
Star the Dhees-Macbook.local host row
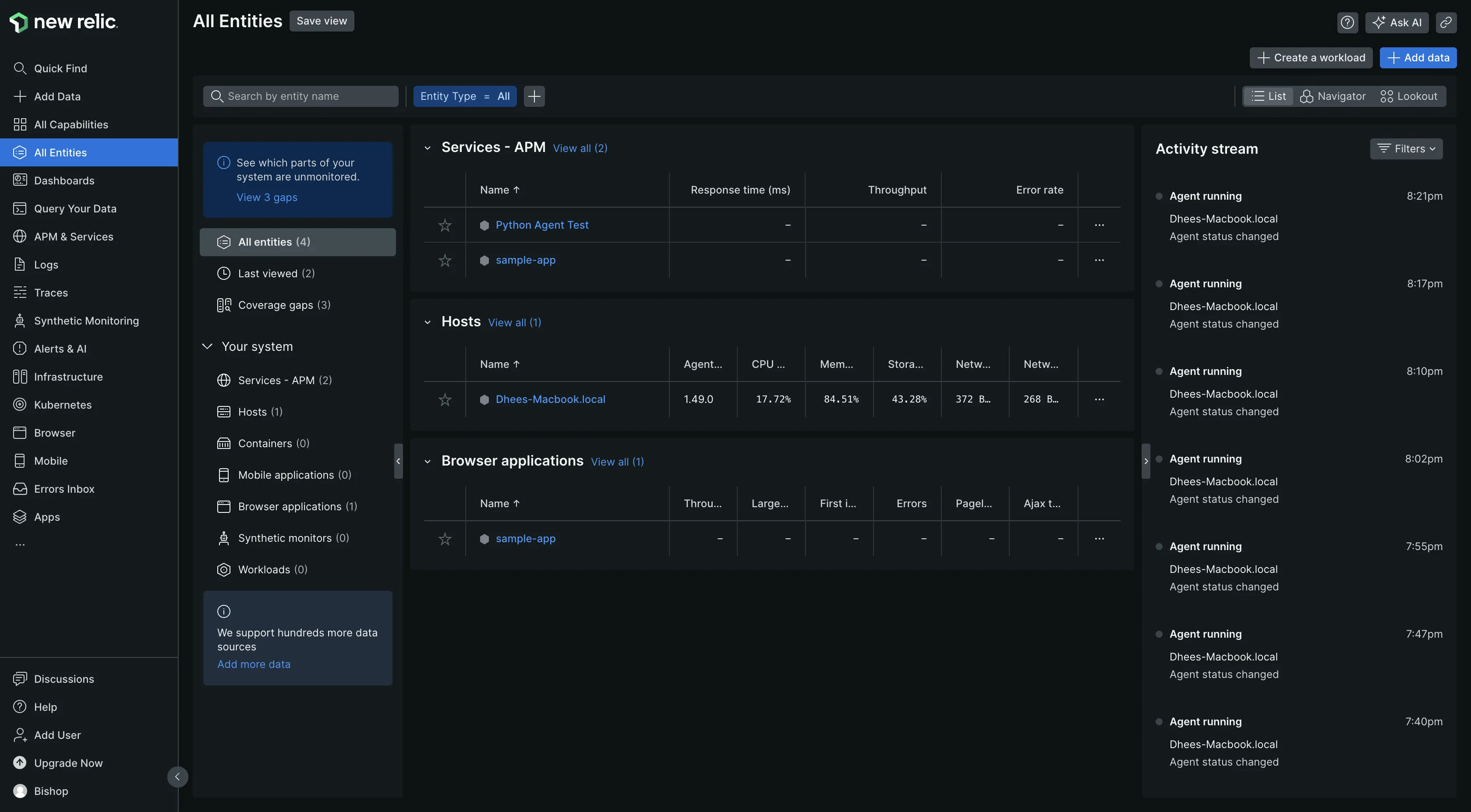click(444, 399)
